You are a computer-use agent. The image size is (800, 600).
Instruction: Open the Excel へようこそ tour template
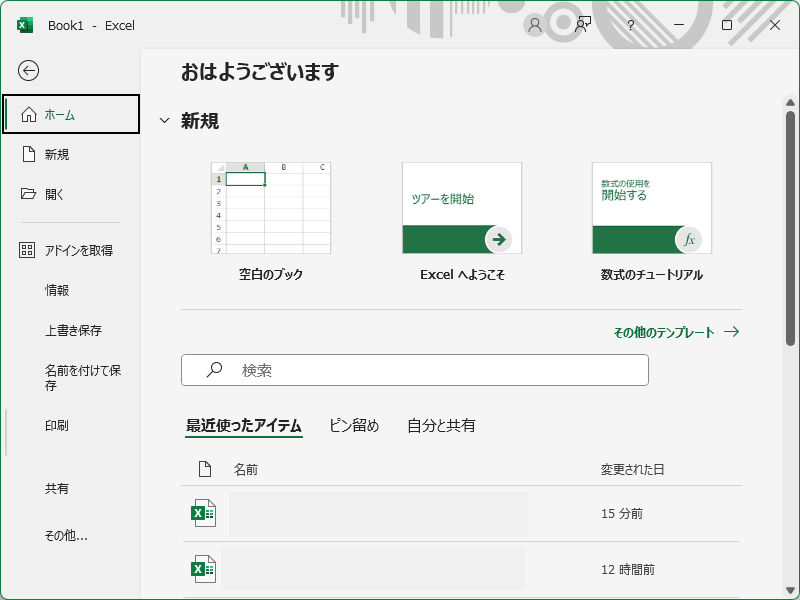(462, 208)
